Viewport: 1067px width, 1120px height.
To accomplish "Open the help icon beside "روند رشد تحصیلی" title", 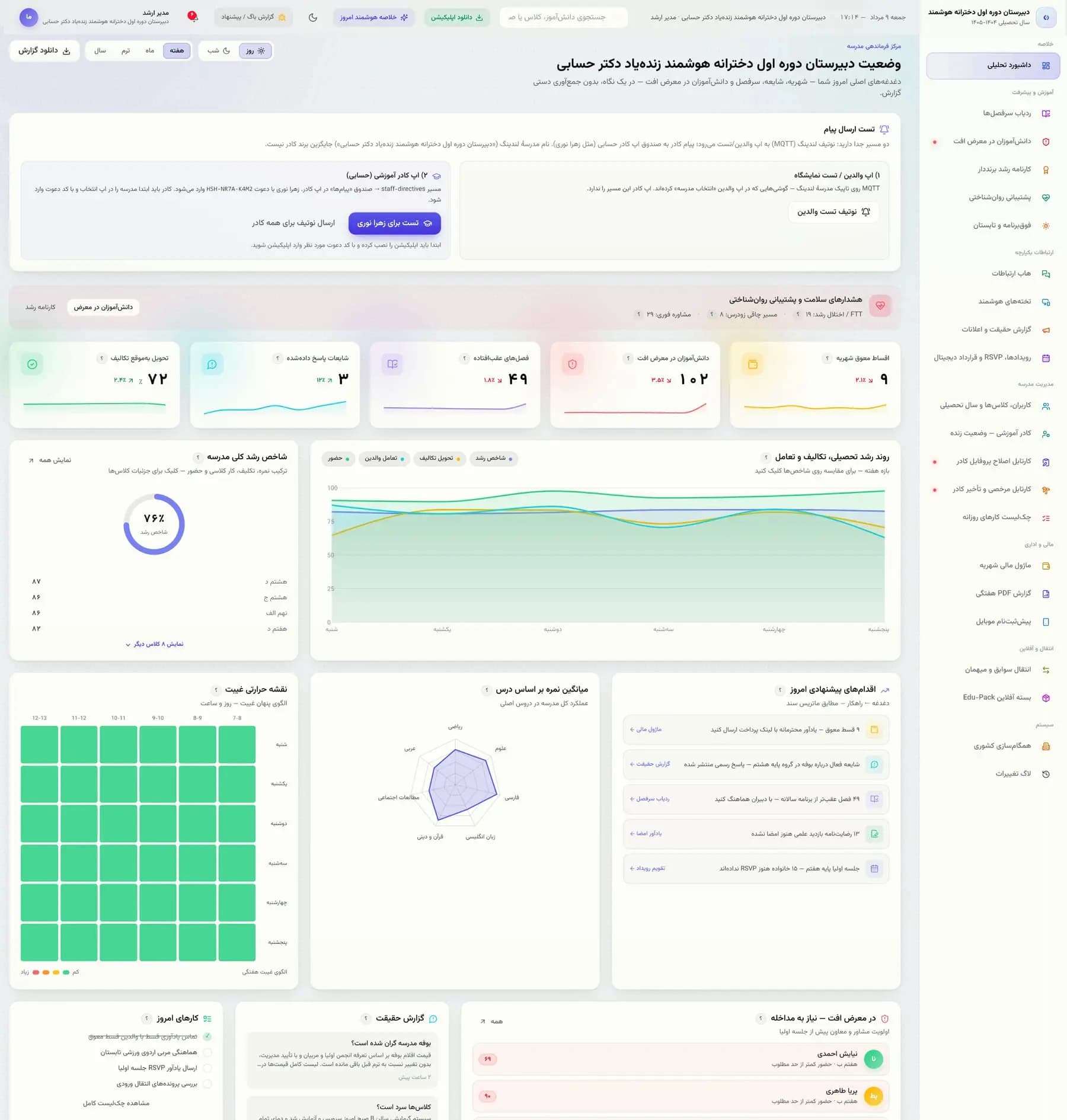I will (x=766, y=457).
